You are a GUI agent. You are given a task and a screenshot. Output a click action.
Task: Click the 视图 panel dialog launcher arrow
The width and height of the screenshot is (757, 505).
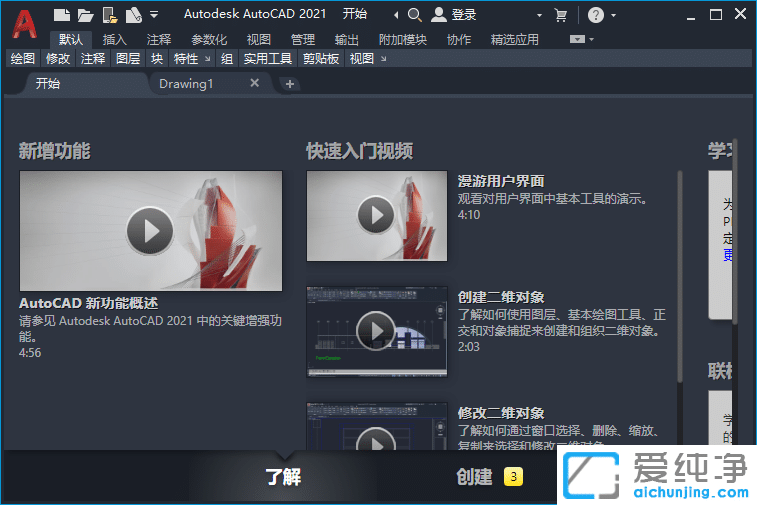pyautogui.click(x=383, y=59)
